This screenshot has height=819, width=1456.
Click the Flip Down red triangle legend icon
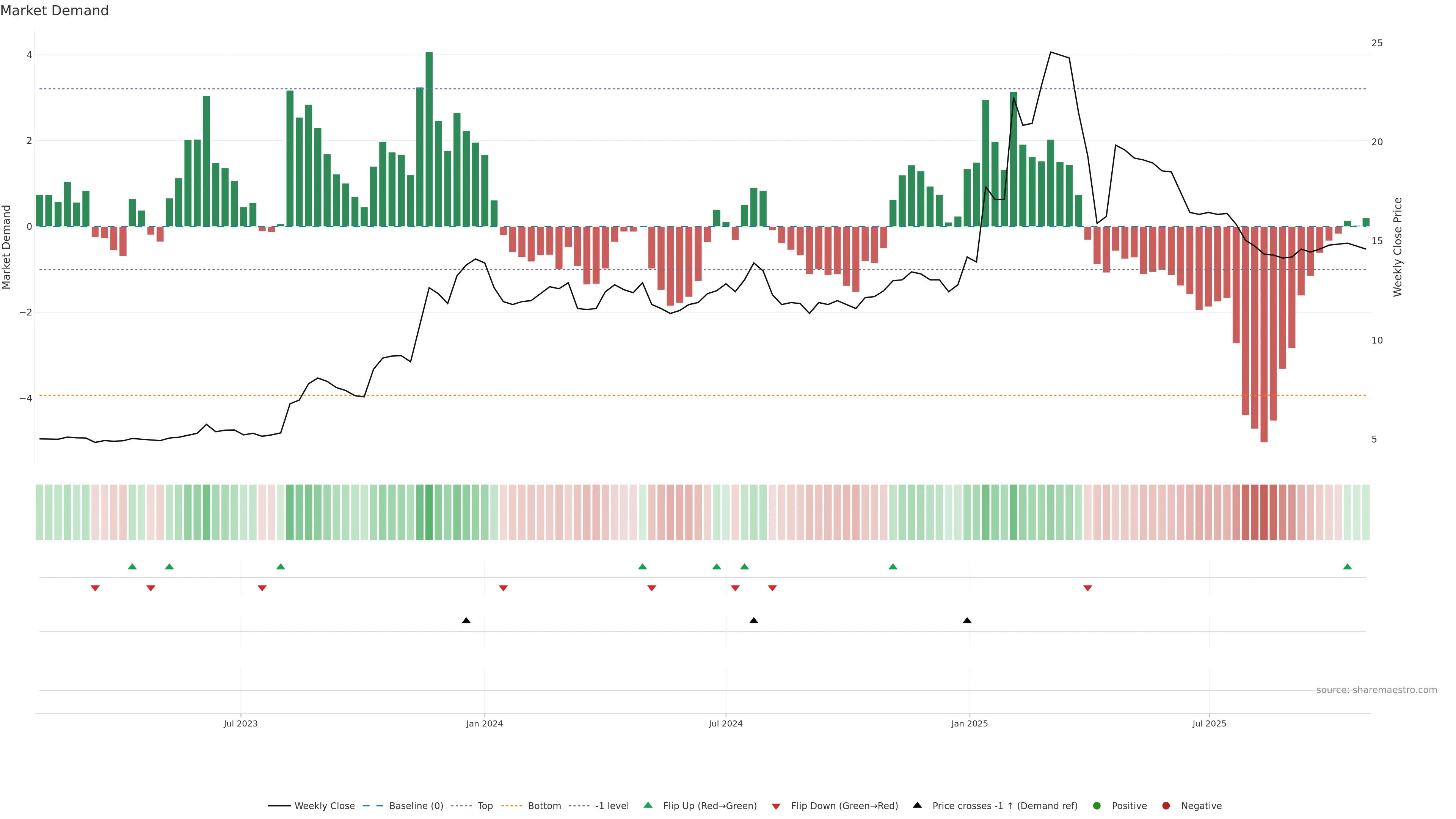pyautogui.click(x=776, y=806)
